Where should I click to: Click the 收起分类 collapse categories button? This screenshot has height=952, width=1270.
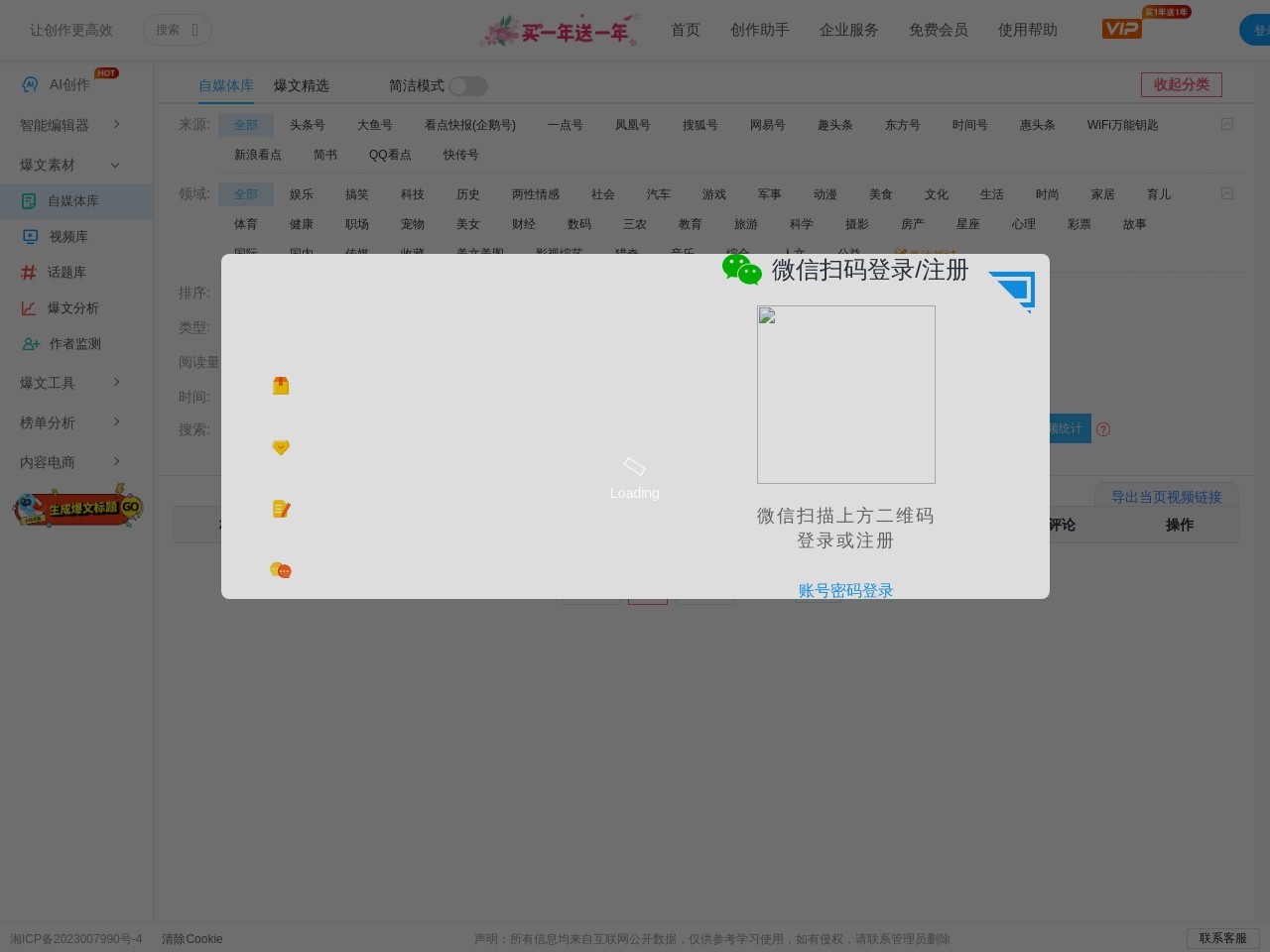(1182, 84)
